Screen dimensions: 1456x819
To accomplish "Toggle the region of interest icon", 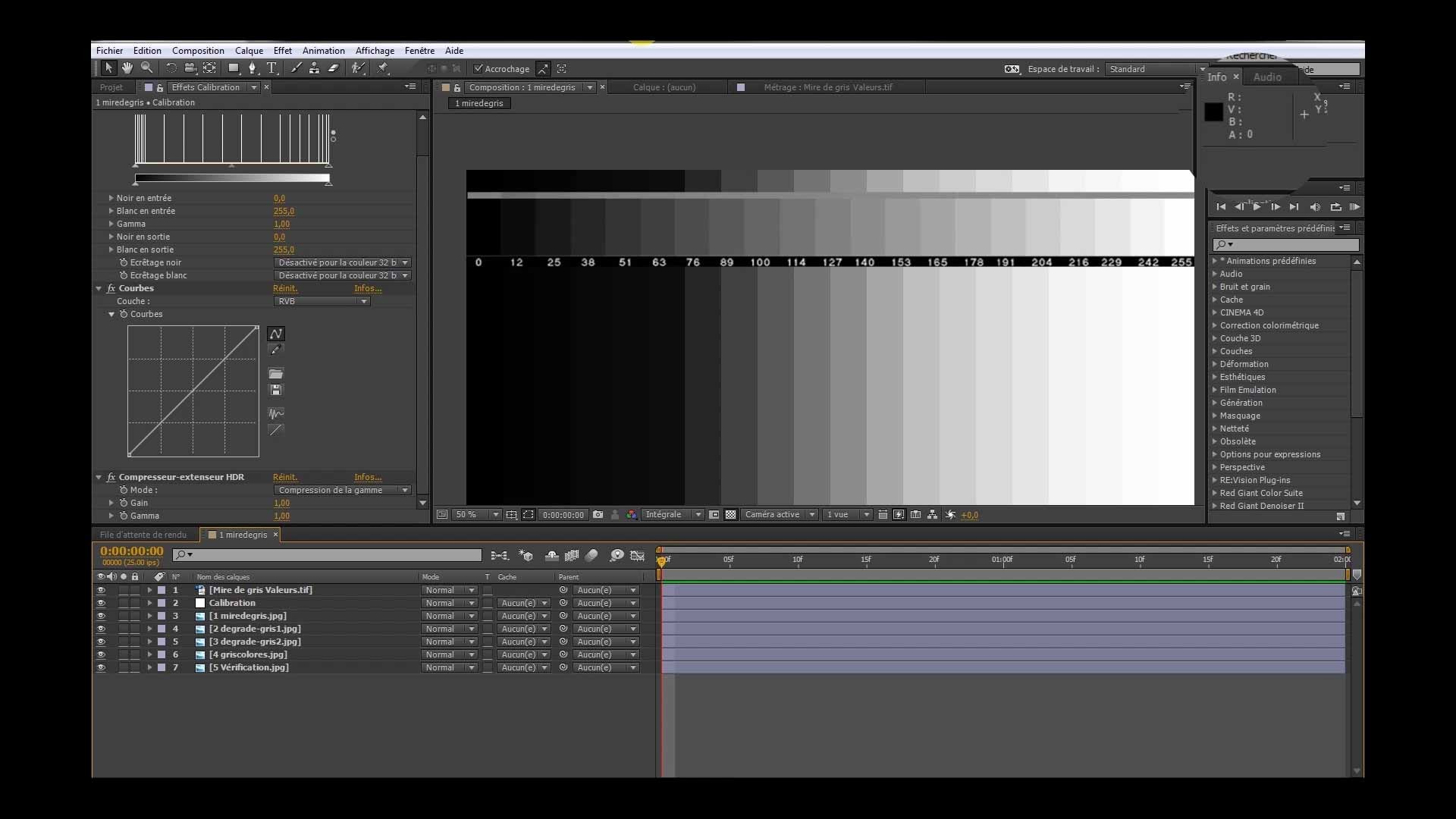I will pos(714,515).
